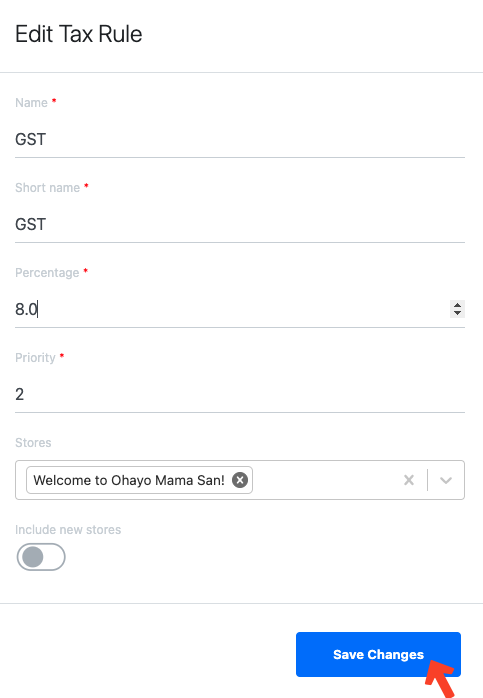The image size is (483, 698).
Task: Expand the Stores dropdown chevron
Action: [x=446, y=480]
